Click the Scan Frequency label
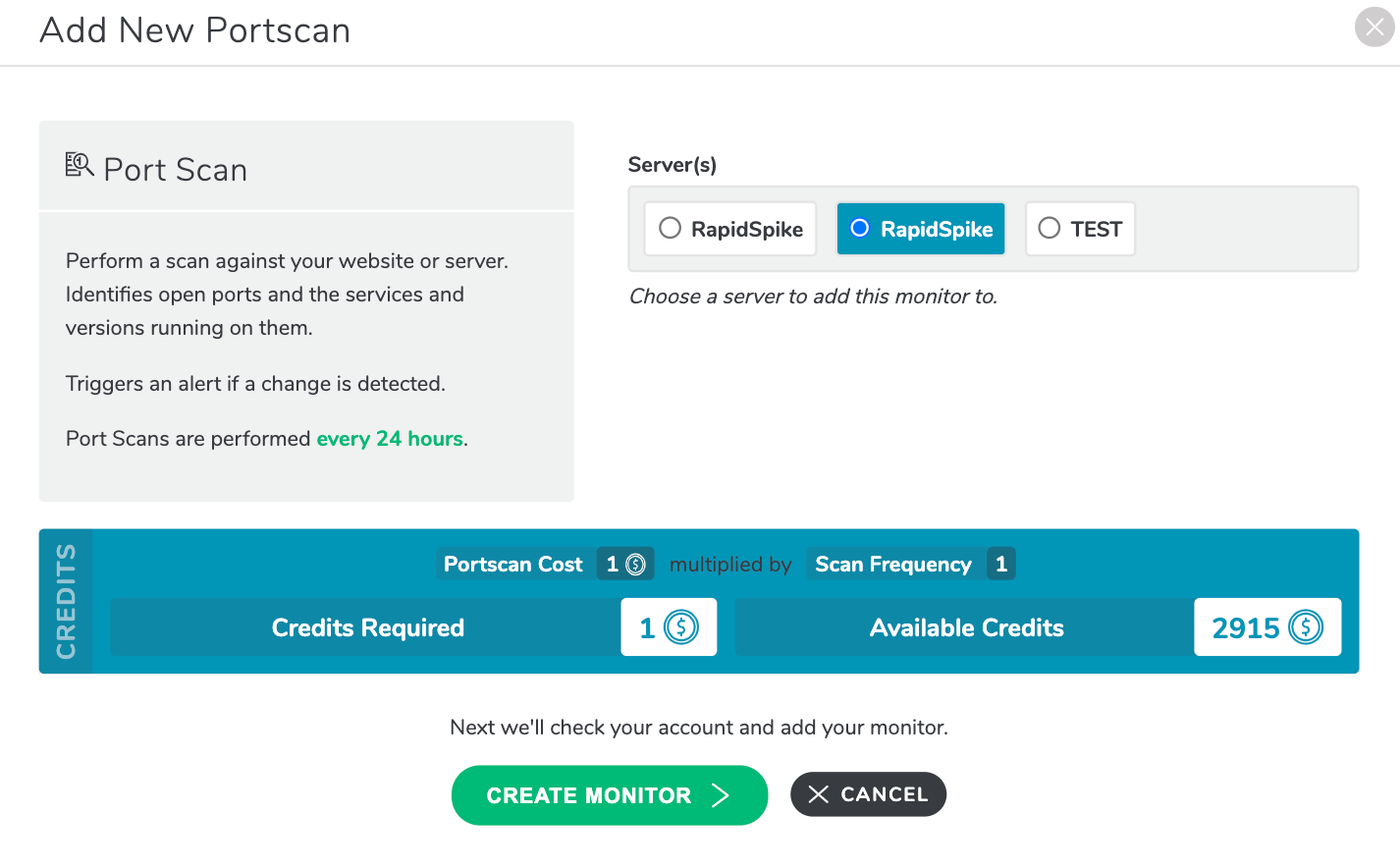 [x=893, y=565]
